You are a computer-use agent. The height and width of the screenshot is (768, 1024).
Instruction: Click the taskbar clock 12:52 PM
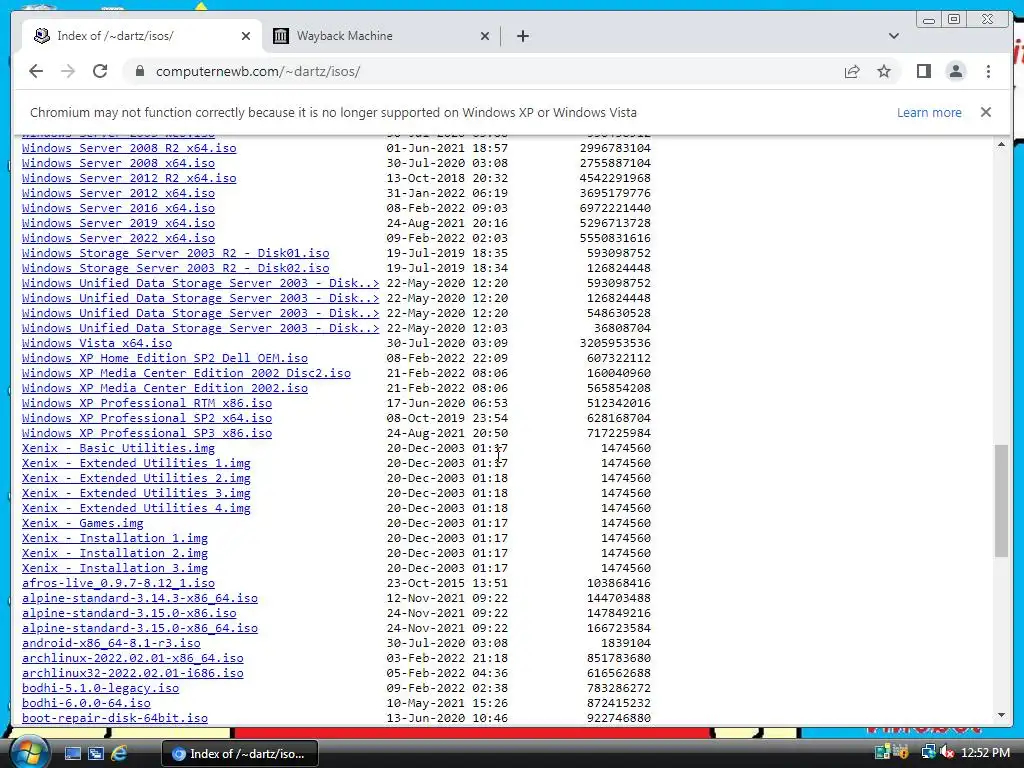985,753
